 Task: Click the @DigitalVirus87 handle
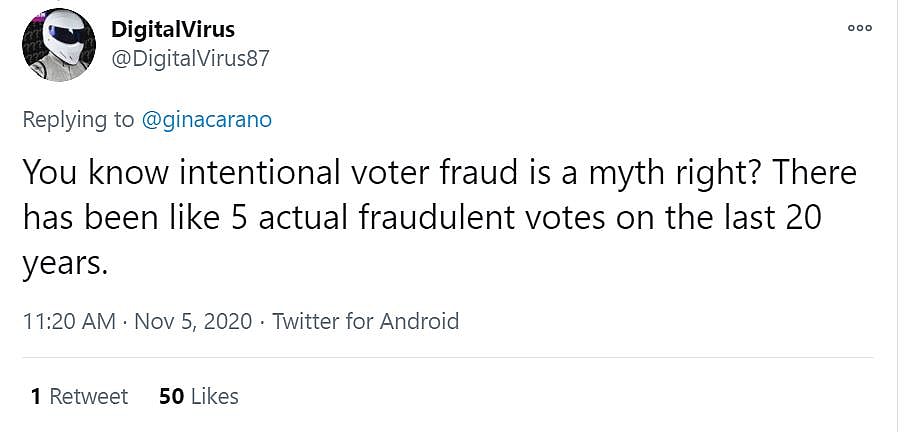point(190,58)
